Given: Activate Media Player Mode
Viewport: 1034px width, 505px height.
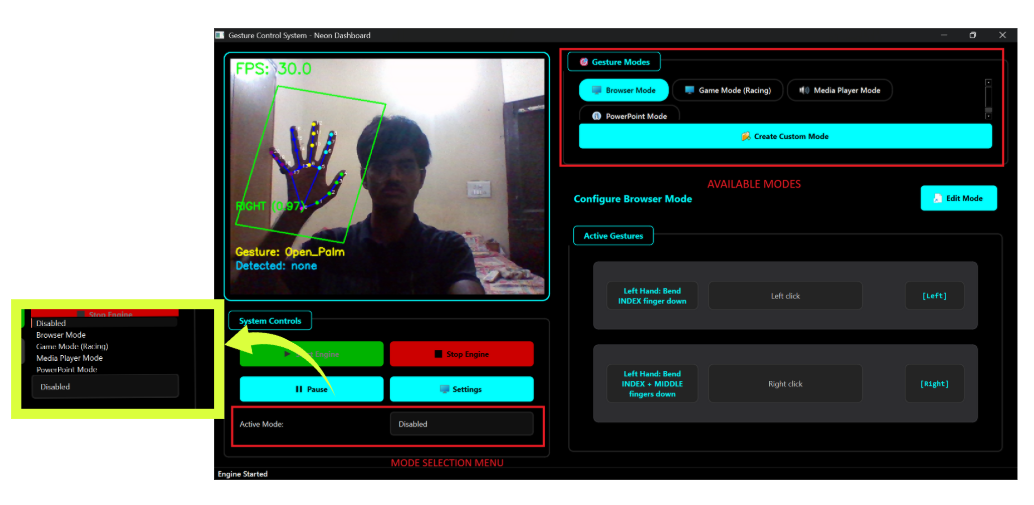Looking at the screenshot, I should (x=839, y=90).
